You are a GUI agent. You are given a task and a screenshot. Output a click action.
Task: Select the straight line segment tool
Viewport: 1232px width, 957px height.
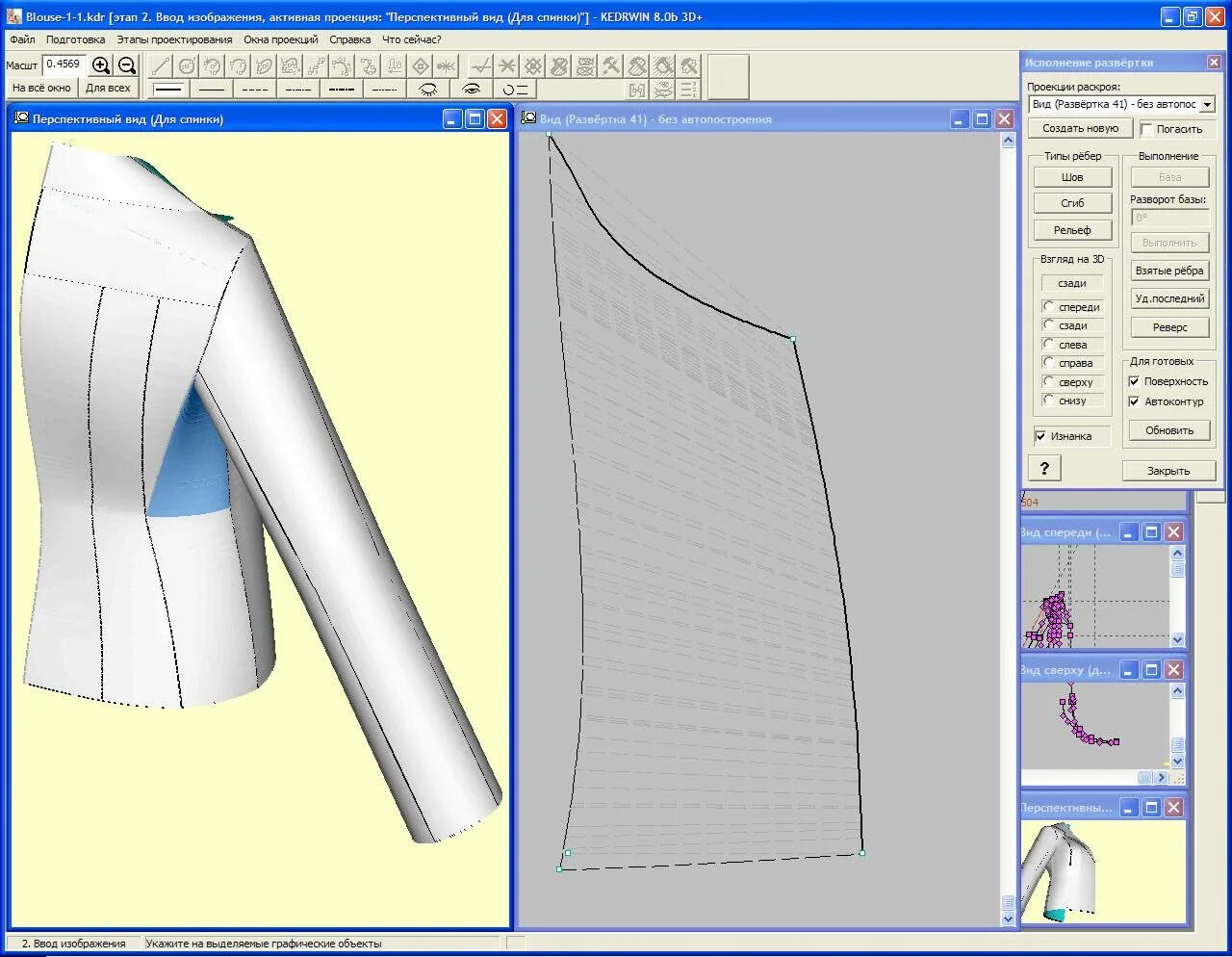161,65
